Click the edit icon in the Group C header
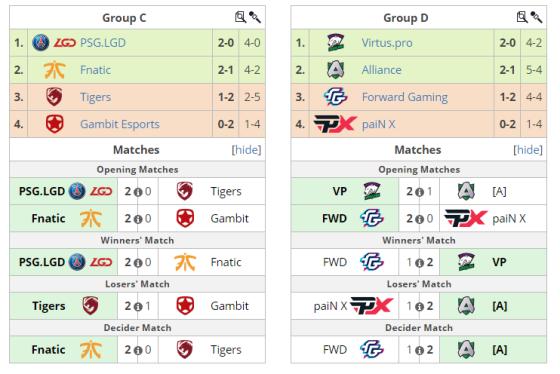Viewport: 560px width, 374px height. click(255, 17)
